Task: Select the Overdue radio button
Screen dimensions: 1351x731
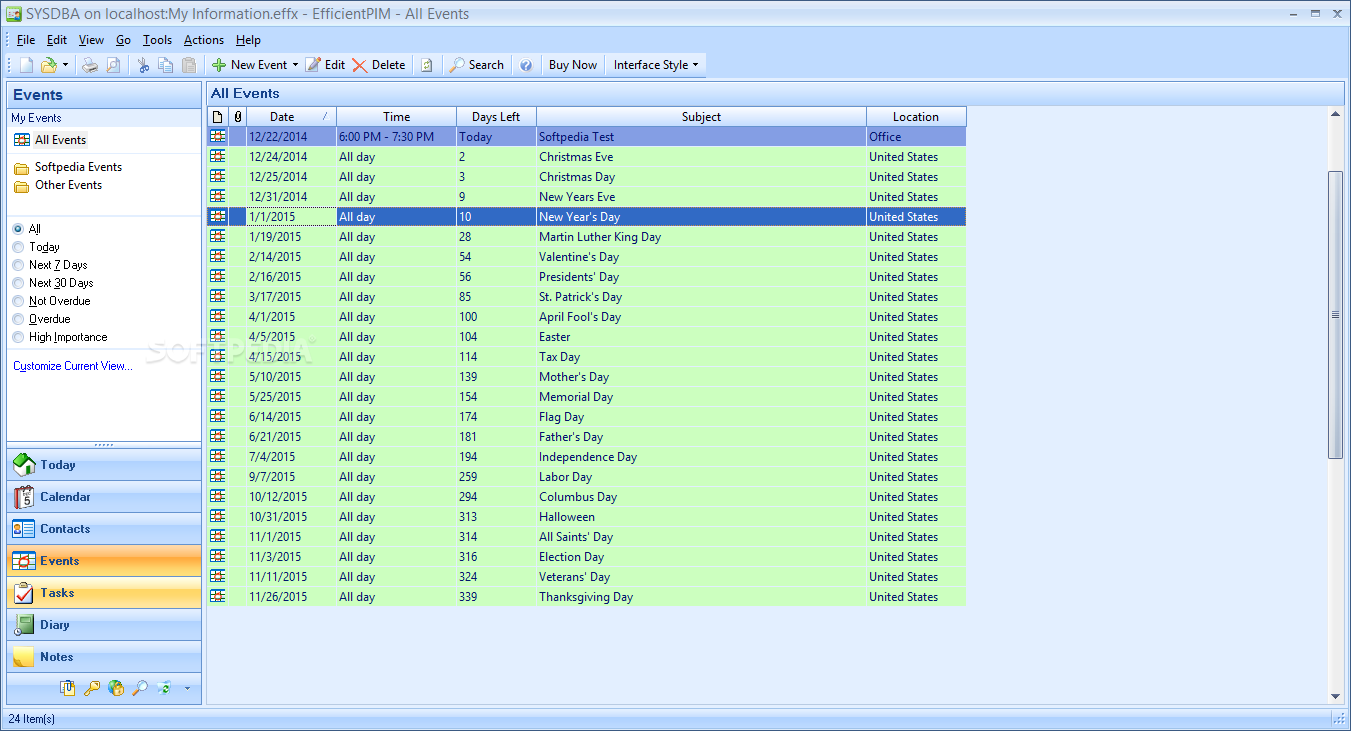Action: click(18, 319)
